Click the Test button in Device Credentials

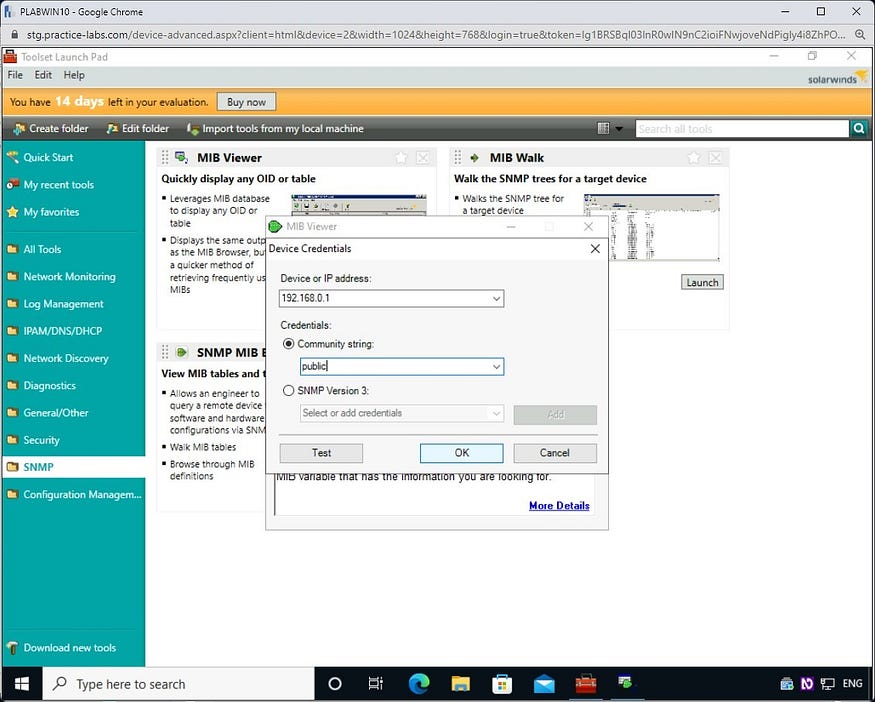point(321,453)
